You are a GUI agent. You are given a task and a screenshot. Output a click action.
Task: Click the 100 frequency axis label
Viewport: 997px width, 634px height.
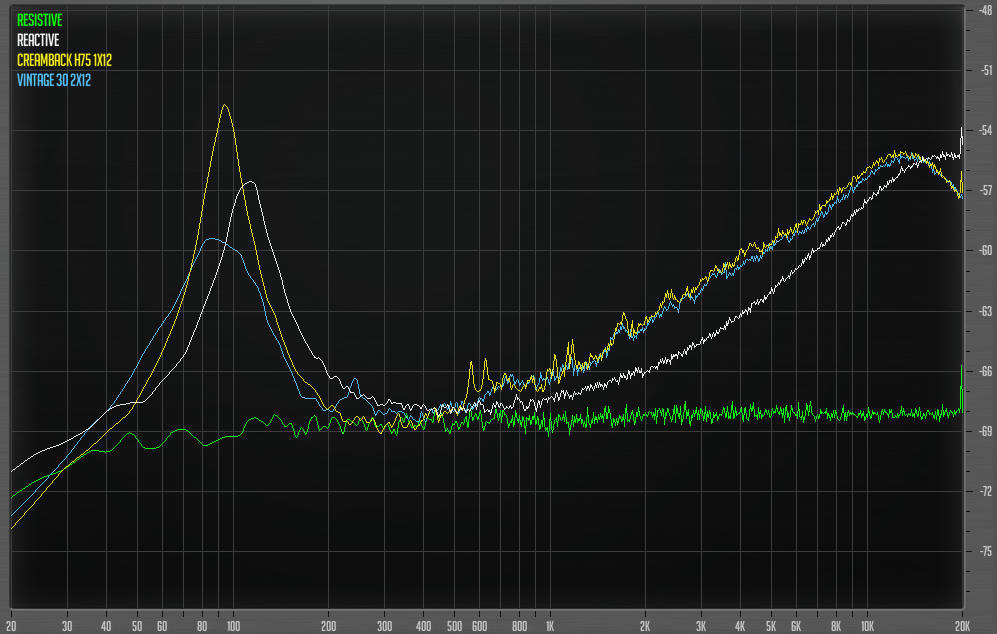(x=233, y=626)
